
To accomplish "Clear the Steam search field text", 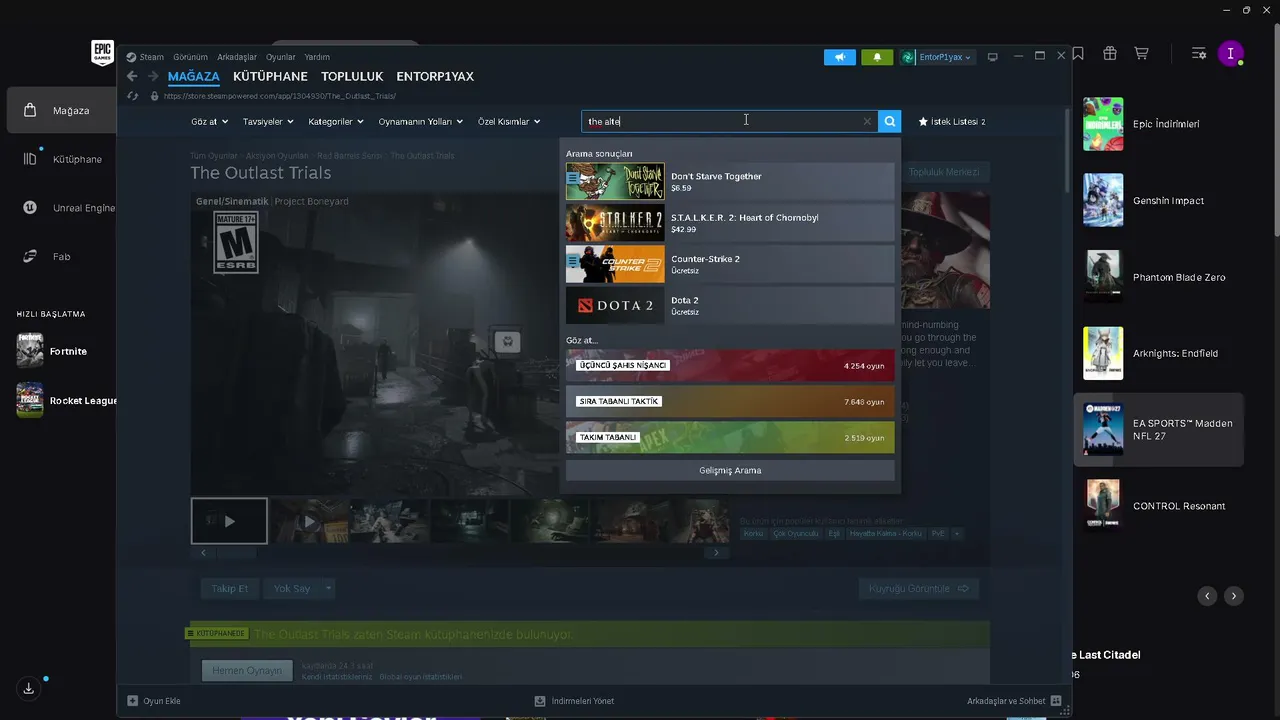I will point(867,122).
